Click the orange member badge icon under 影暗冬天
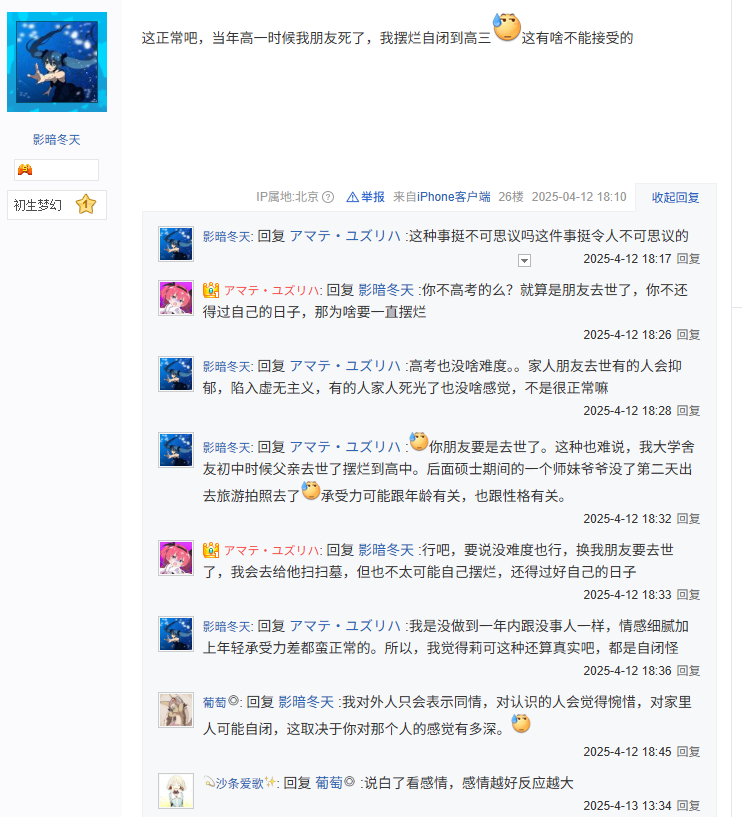742x817 pixels. (x=25, y=169)
